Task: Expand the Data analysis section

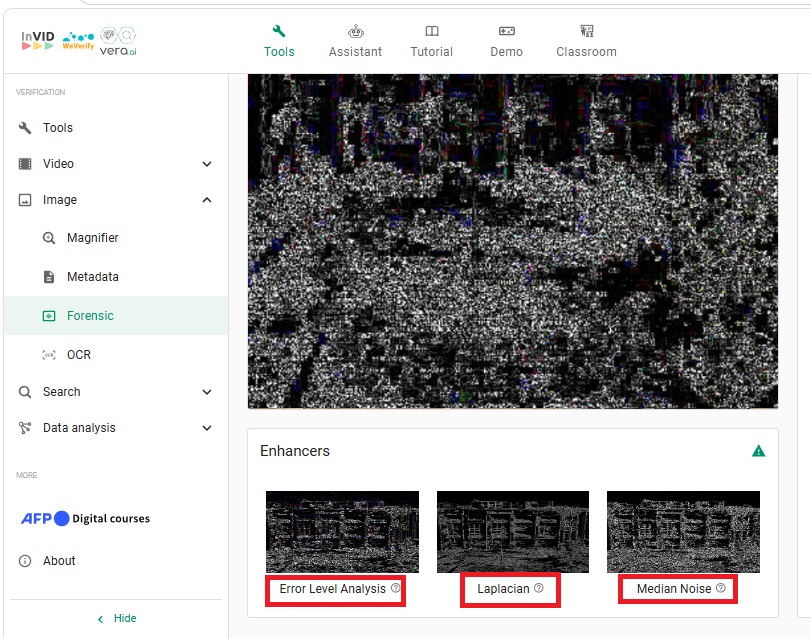Action: pyautogui.click(x=207, y=428)
